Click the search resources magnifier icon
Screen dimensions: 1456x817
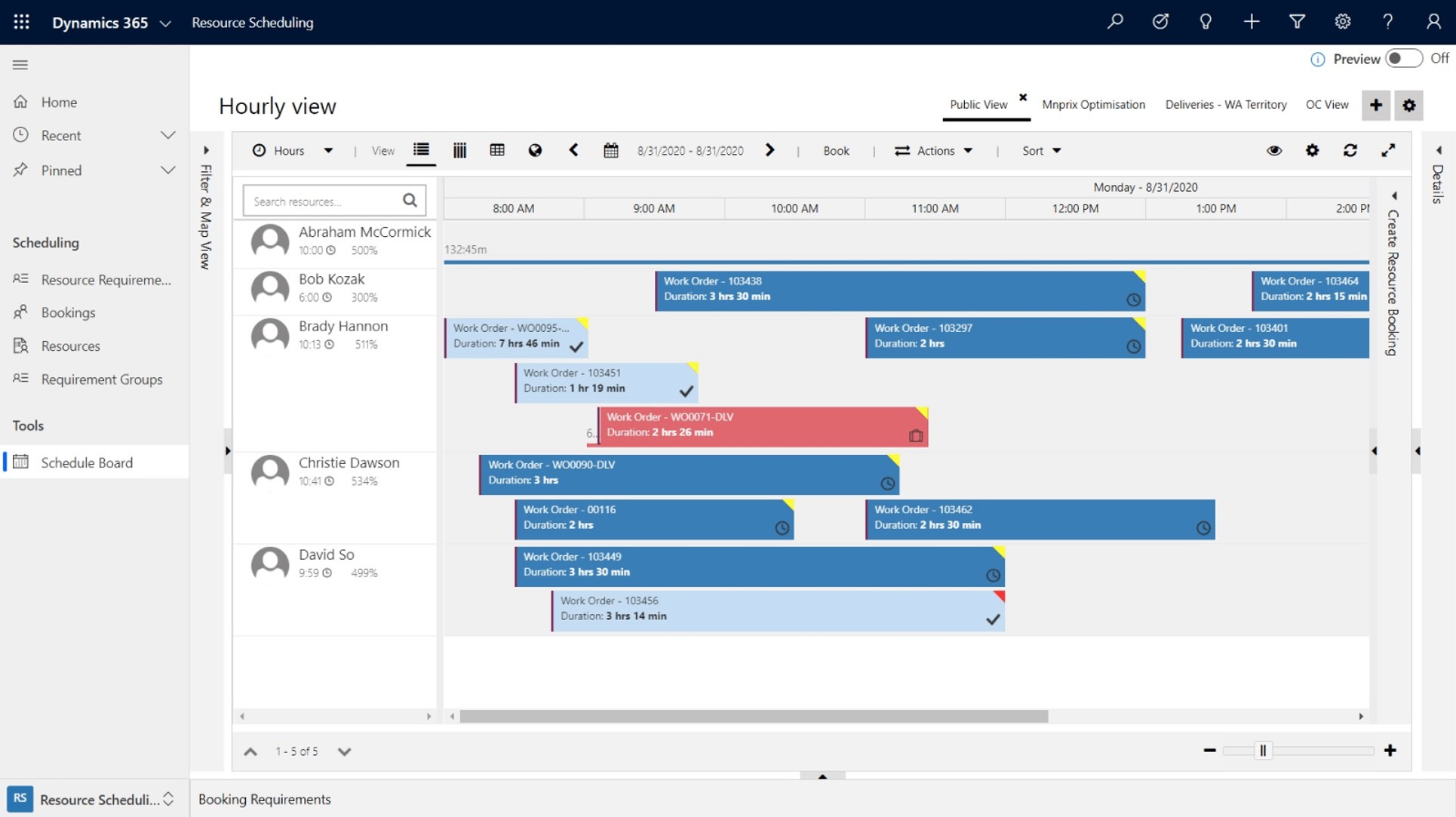pos(410,200)
